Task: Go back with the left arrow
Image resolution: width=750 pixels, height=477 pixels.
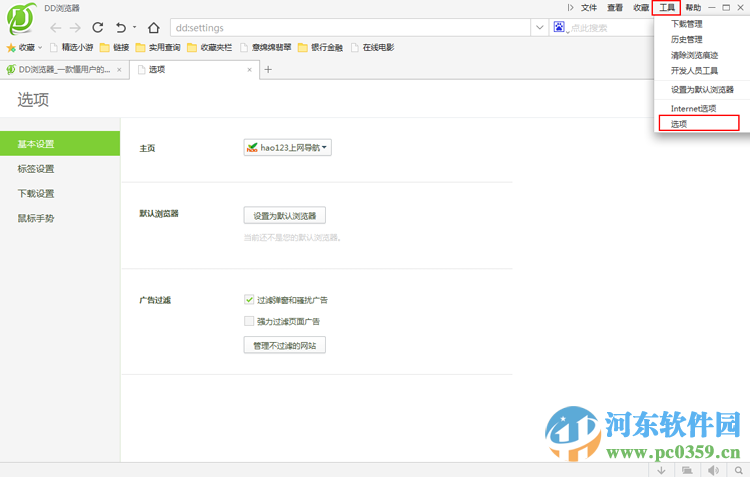Action: (55, 28)
